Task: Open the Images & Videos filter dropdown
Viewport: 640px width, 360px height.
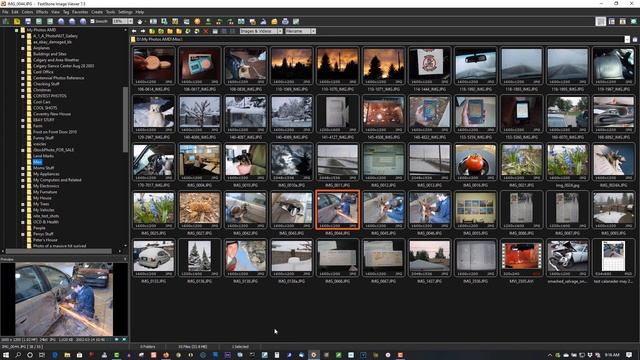Action: point(280,31)
